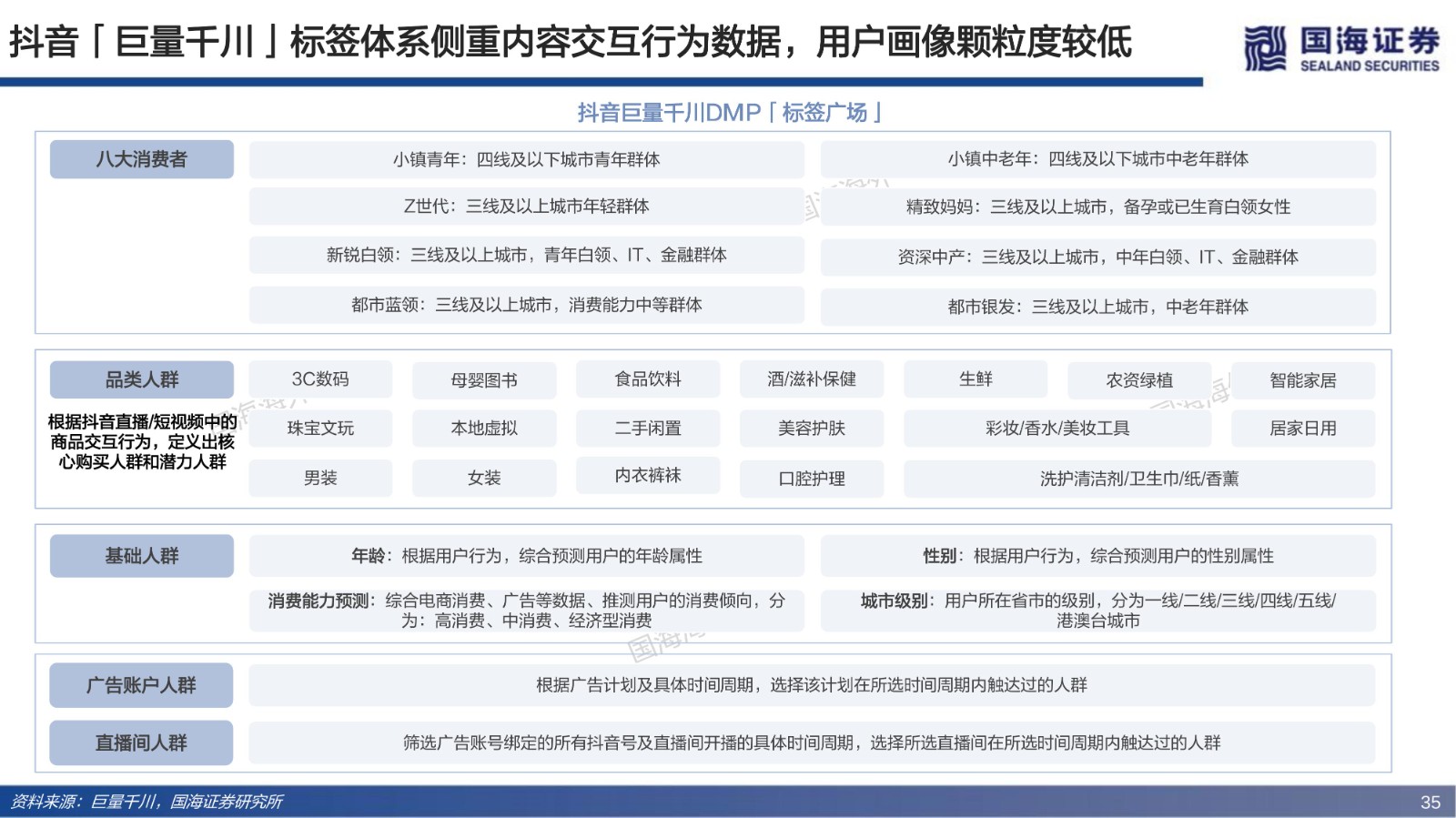Screen dimensions: 1456x818
Task: Choose the 二手闲置 category tag
Action: coord(648,429)
